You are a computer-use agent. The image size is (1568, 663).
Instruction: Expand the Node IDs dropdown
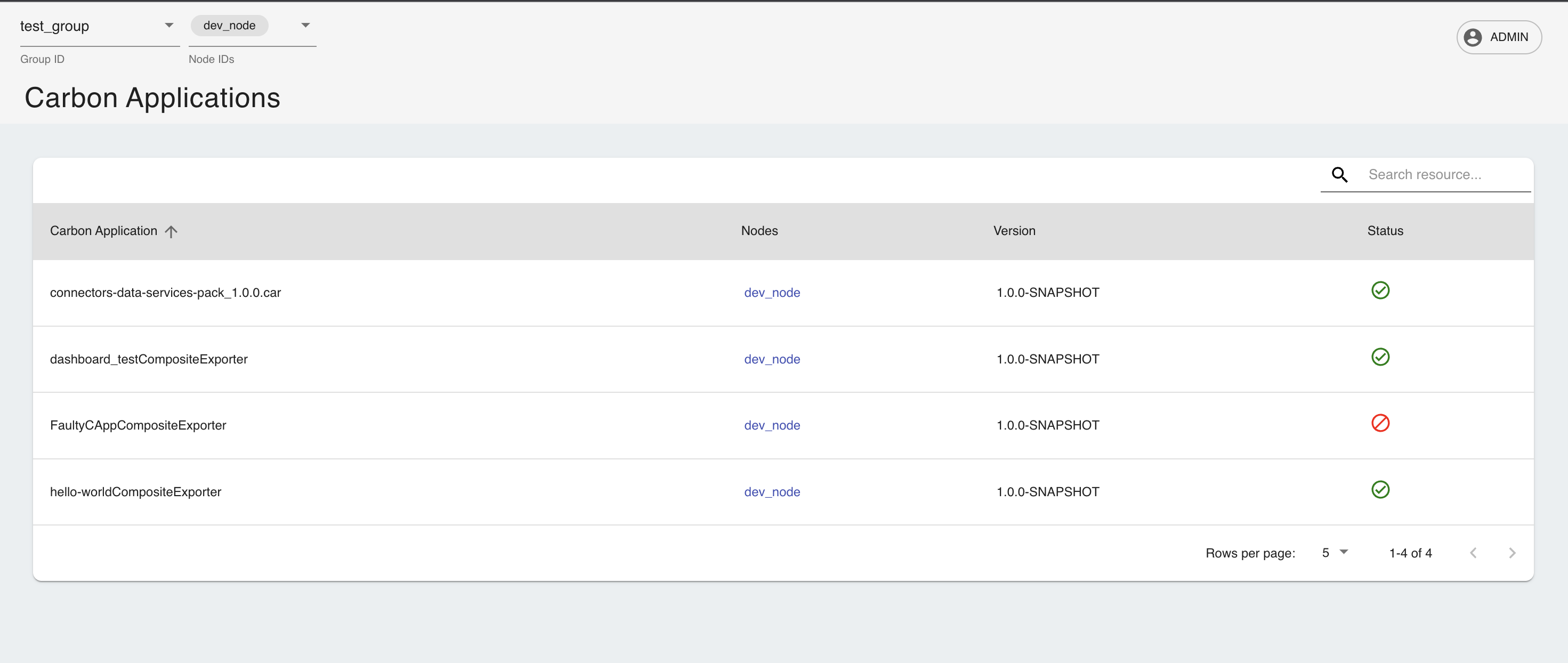pyautogui.click(x=305, y=26)
